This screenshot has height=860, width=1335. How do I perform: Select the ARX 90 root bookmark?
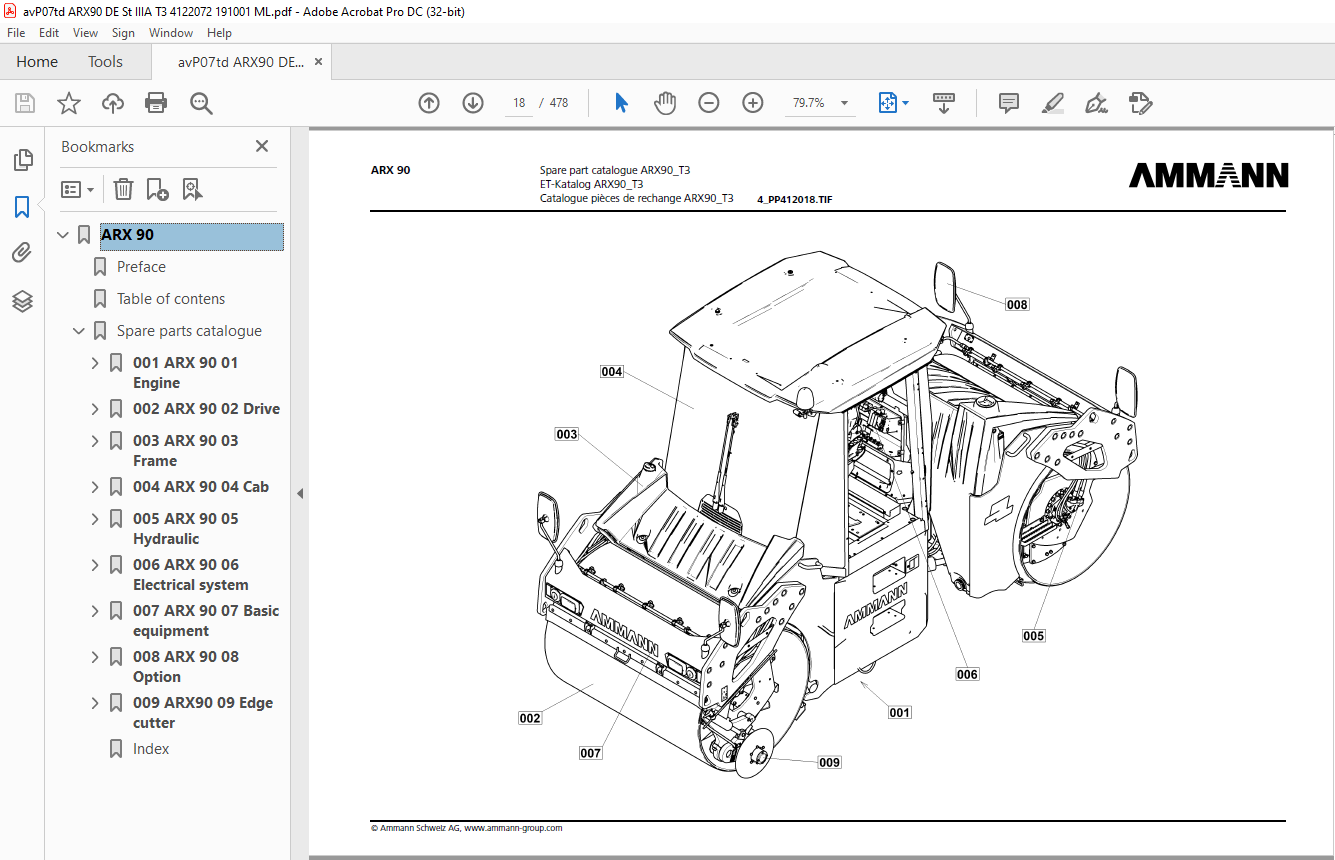[191, 236]
